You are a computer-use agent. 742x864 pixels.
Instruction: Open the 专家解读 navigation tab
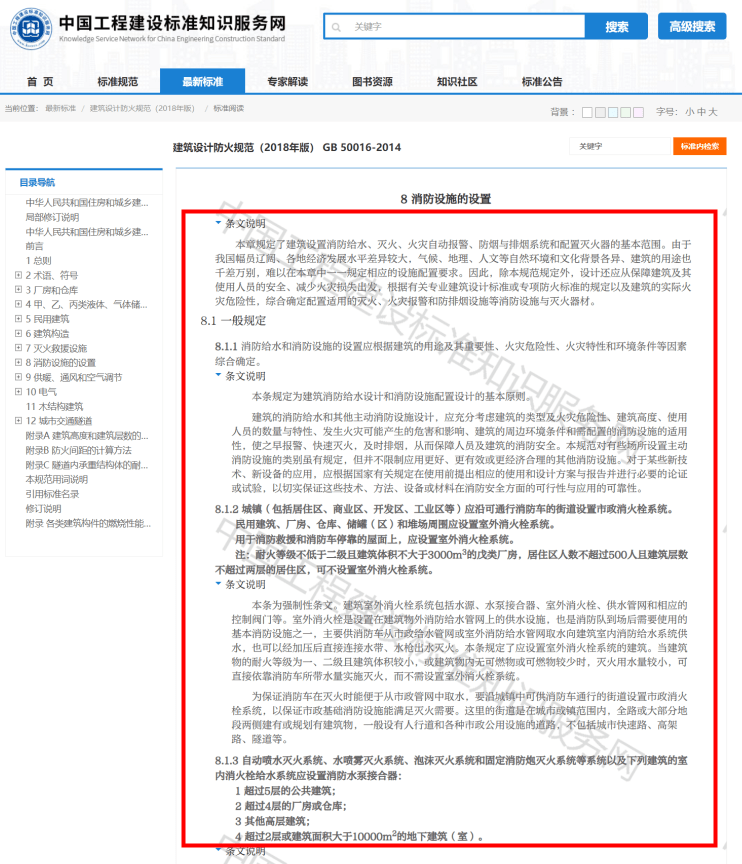click(288, 82)
